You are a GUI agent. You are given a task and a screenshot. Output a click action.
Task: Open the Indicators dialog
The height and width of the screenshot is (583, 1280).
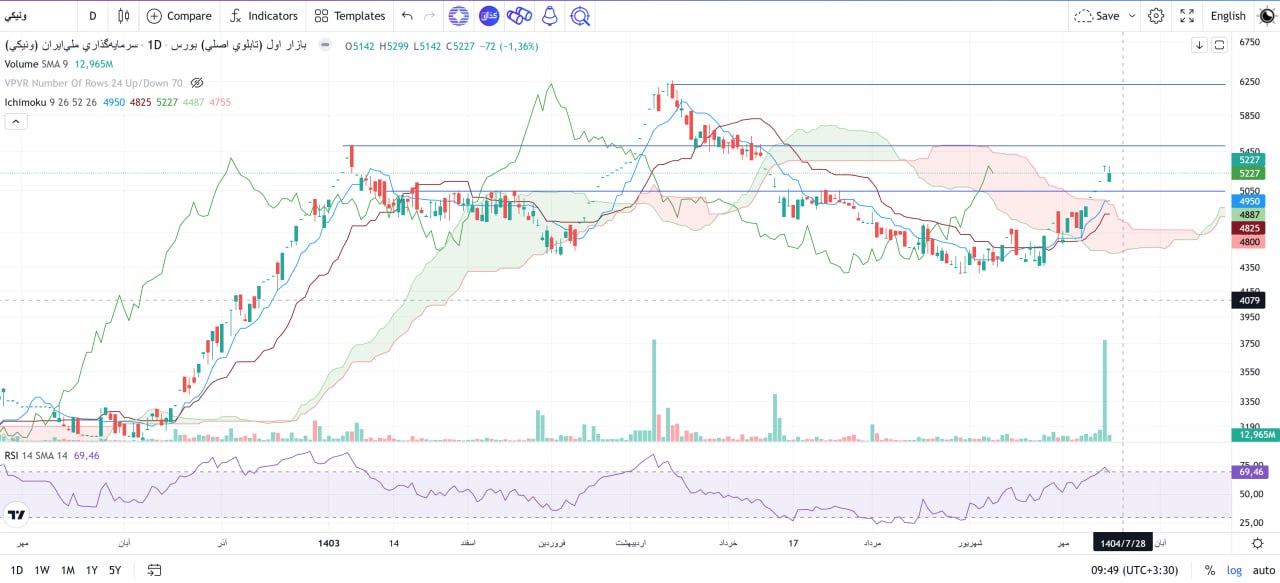263,16
